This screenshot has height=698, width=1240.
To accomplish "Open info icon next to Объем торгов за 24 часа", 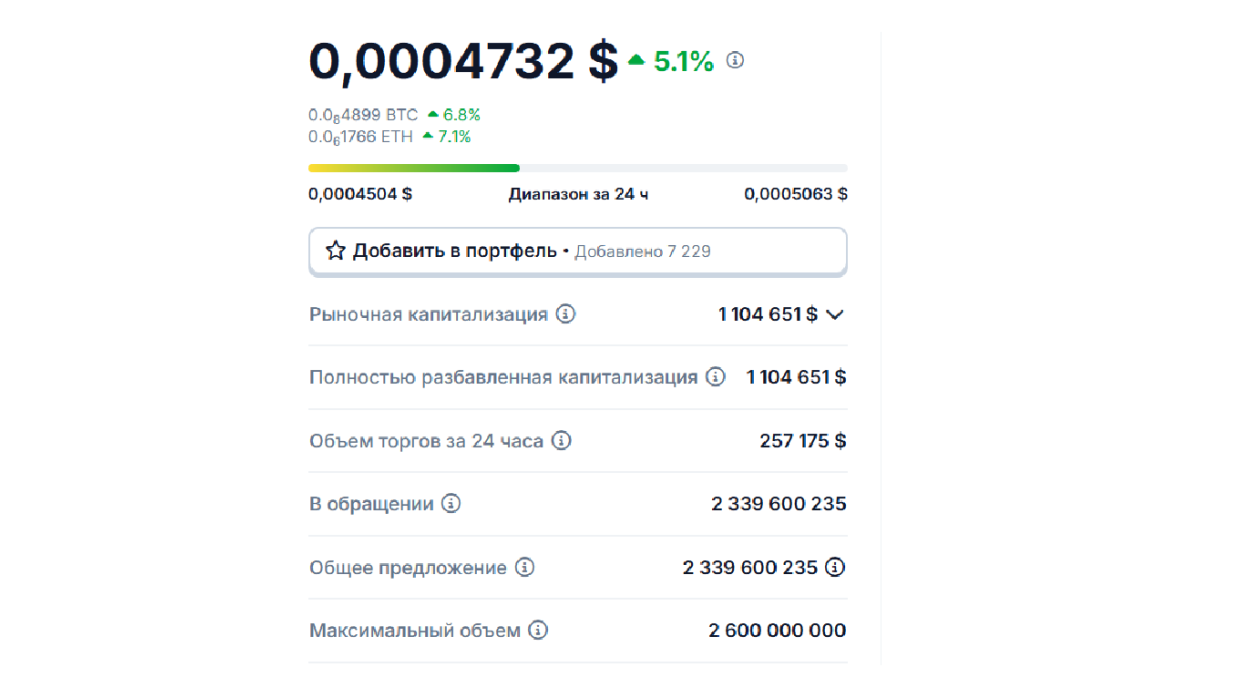I will 562,440.
